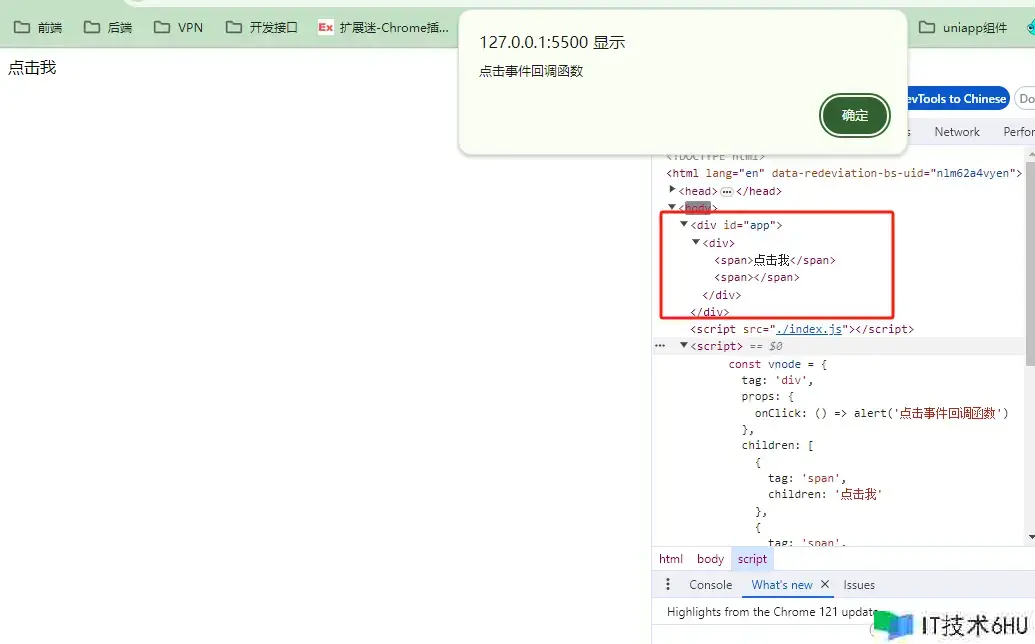Open the Issues drawer tab
Screen dimensions: 1035x644
[858, 585]
